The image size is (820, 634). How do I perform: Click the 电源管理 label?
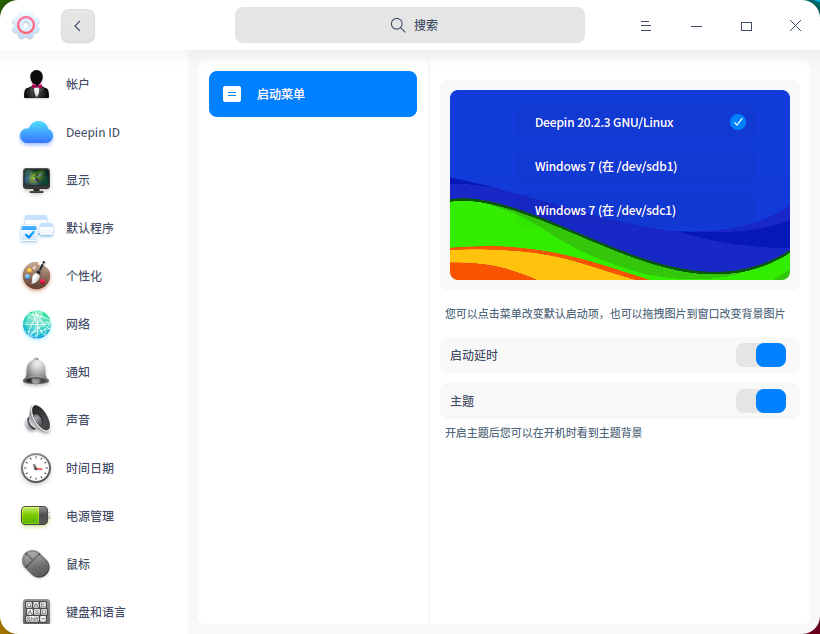tap(90, 516)
